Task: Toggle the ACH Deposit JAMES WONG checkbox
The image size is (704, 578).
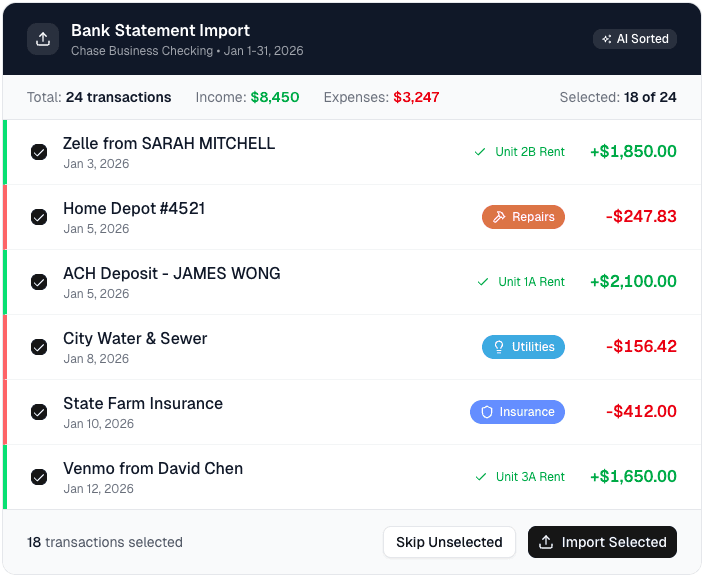Action: pyautogui.click(x=39, y=282)
